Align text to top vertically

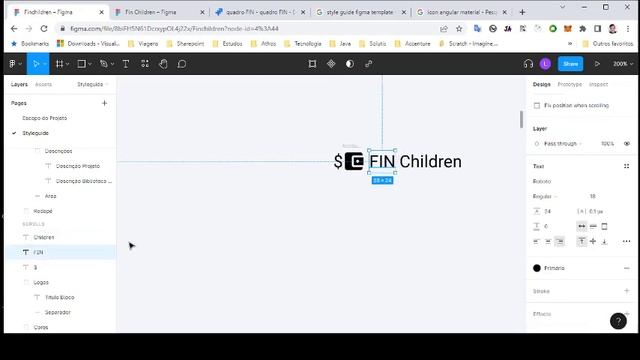point(582,241)
